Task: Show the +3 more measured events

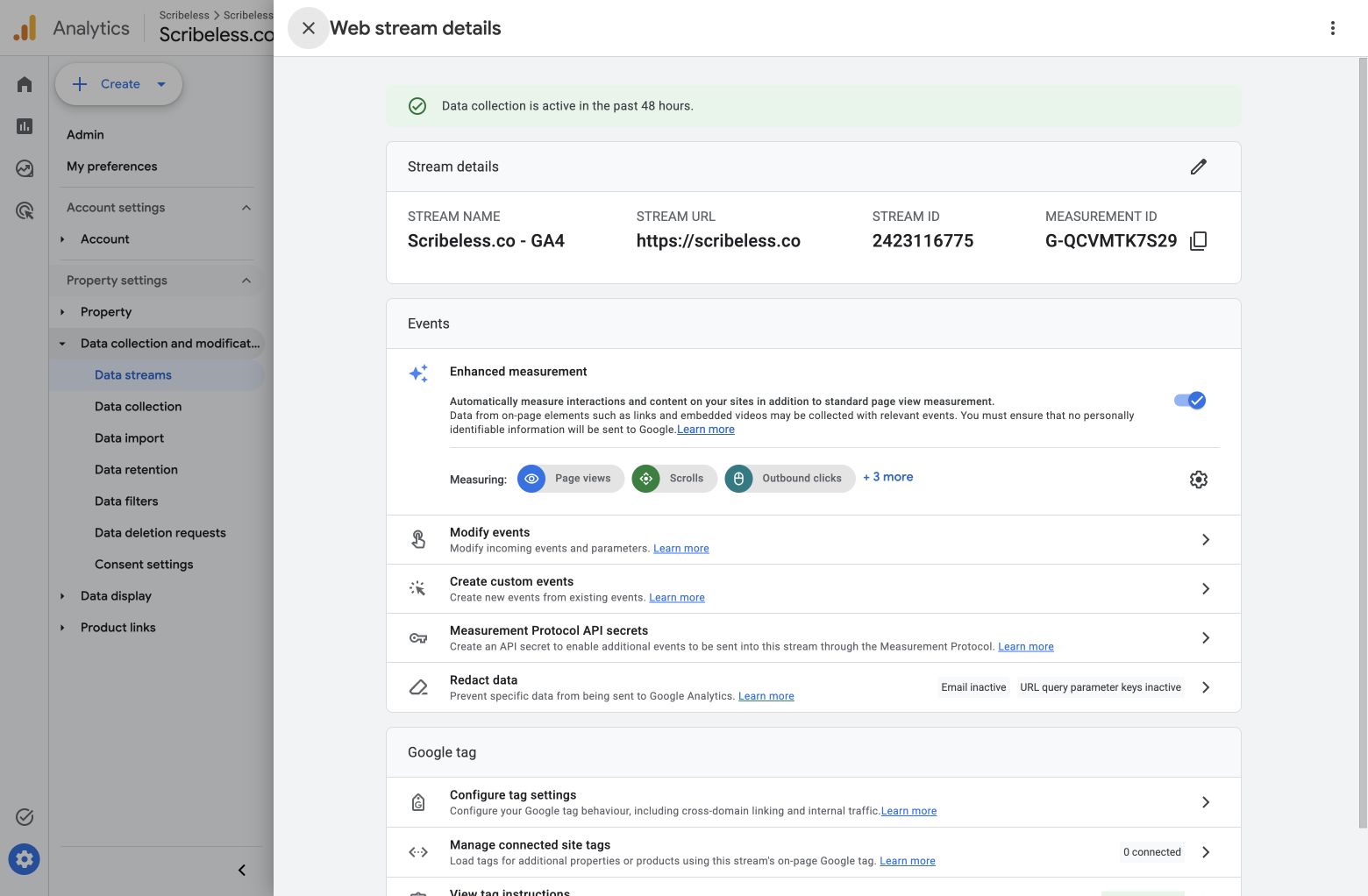Action: (888, 477)
